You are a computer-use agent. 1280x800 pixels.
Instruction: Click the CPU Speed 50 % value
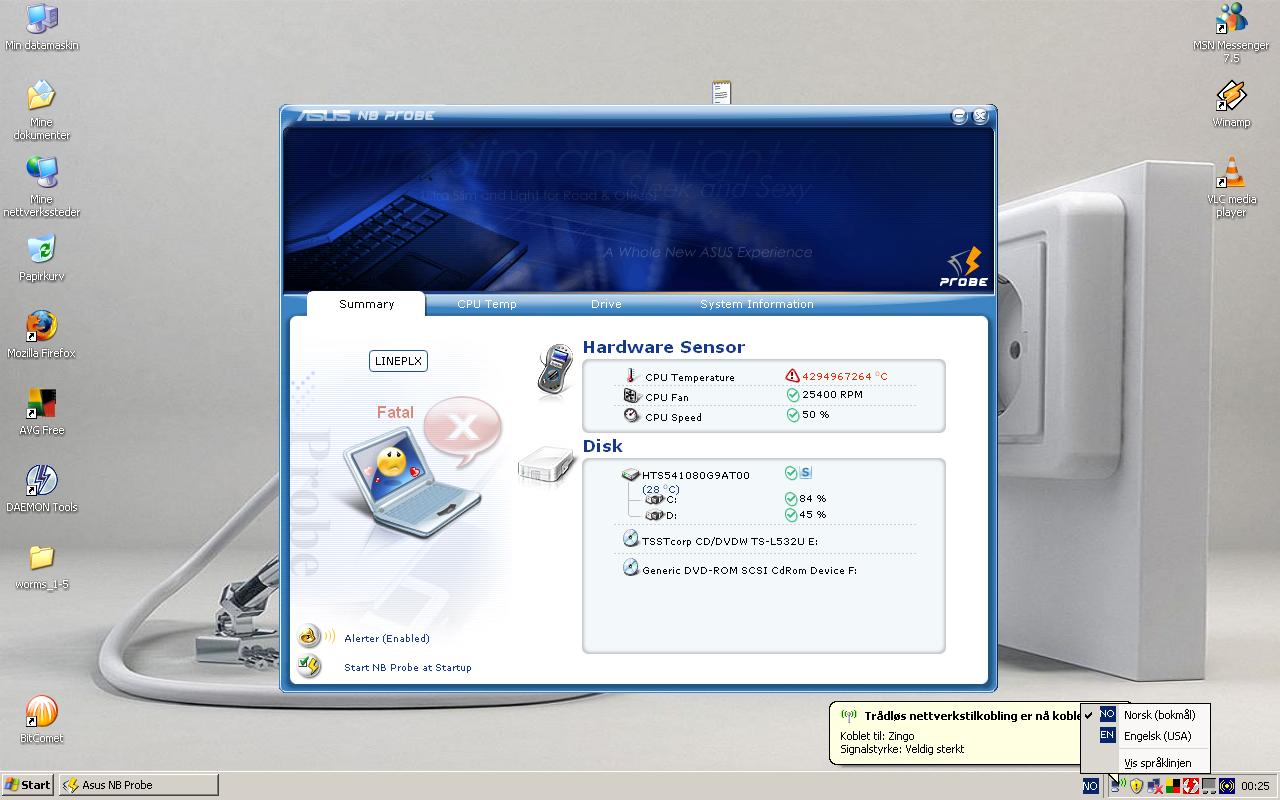pyautogui.click(x=815, y=415)
